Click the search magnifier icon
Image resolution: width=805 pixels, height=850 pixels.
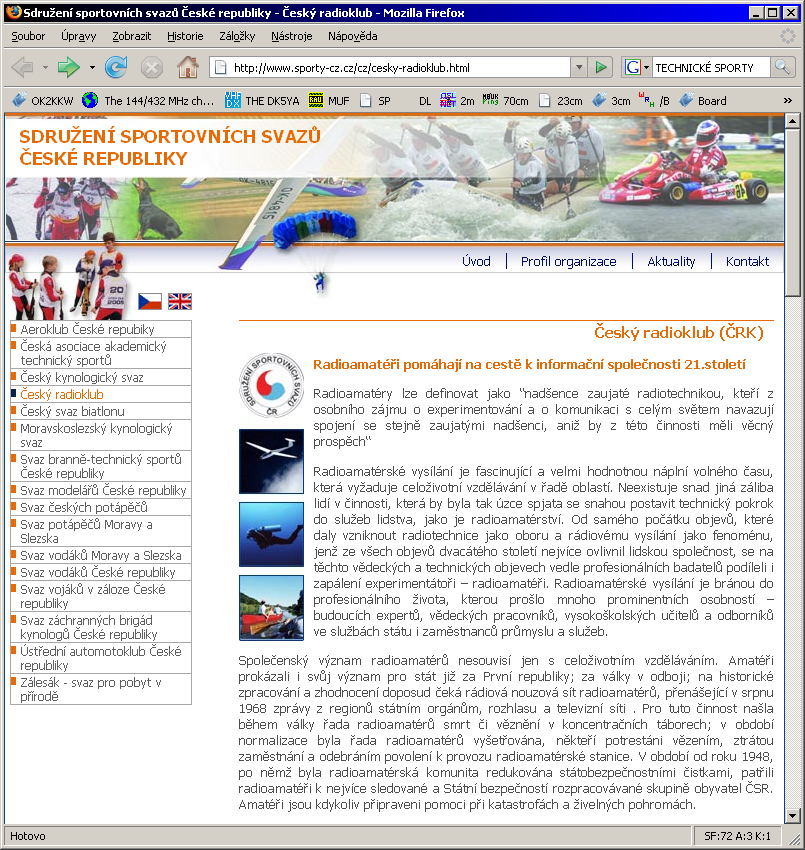(782, 67)
